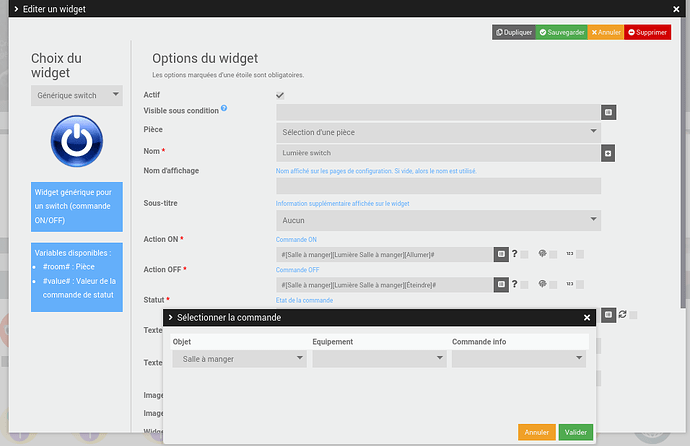
Task: Click the blue power widget image
Action: [x=77, y=141]
